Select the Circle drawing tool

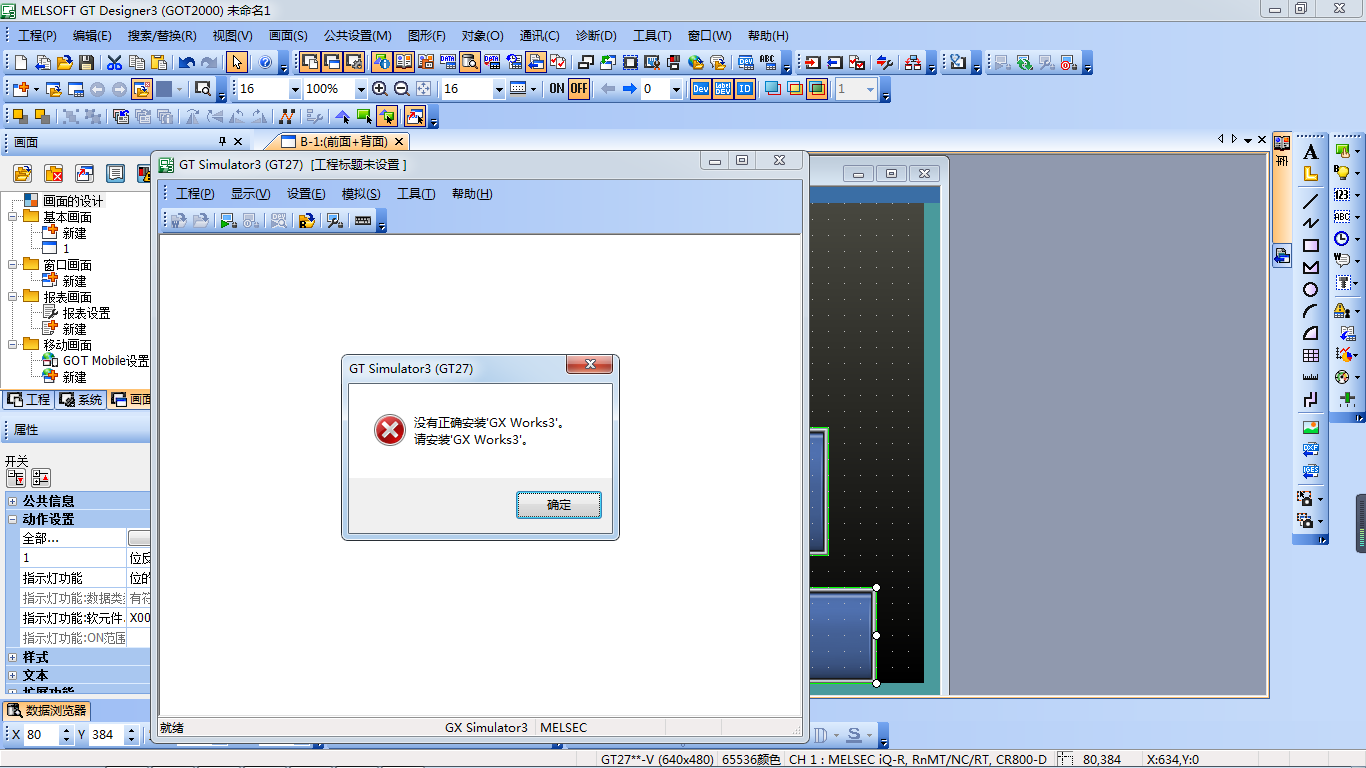tap(1311, 289)
